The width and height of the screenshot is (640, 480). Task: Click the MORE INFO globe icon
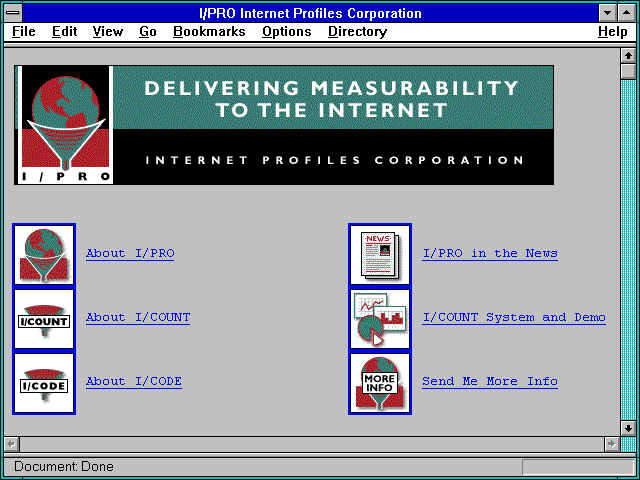[x=380, y=383]
